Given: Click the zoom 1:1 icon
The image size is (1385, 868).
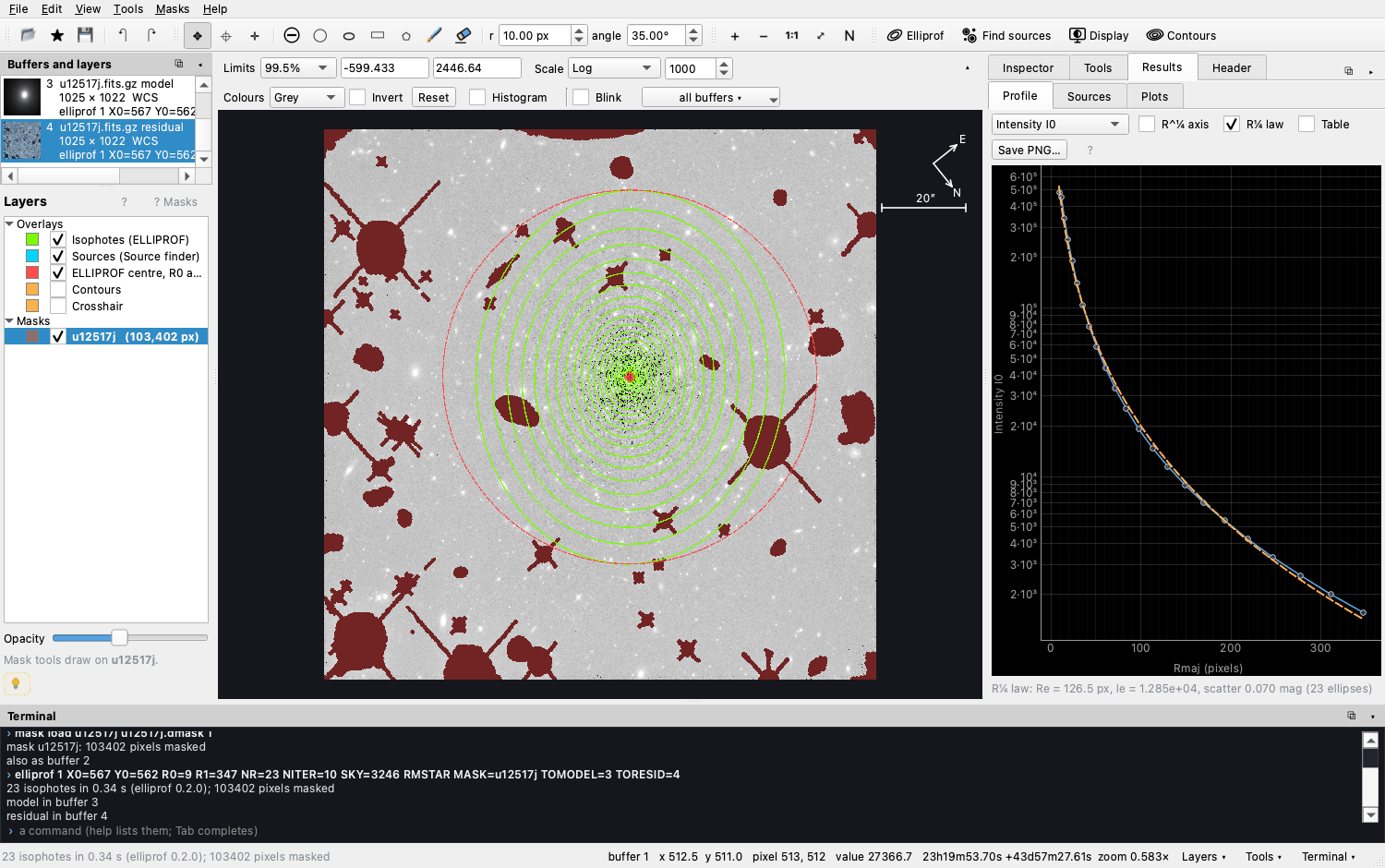Looking at the screenshot, I should (792, 36).
